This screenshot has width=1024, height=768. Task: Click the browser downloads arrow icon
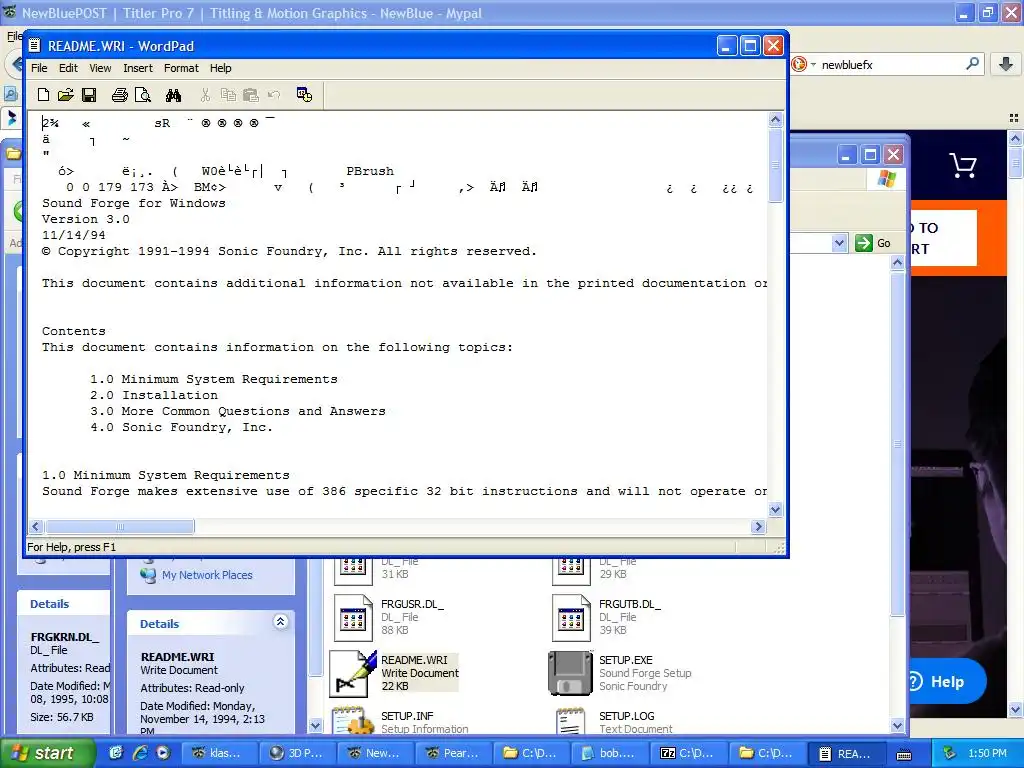pos(1006,64)
